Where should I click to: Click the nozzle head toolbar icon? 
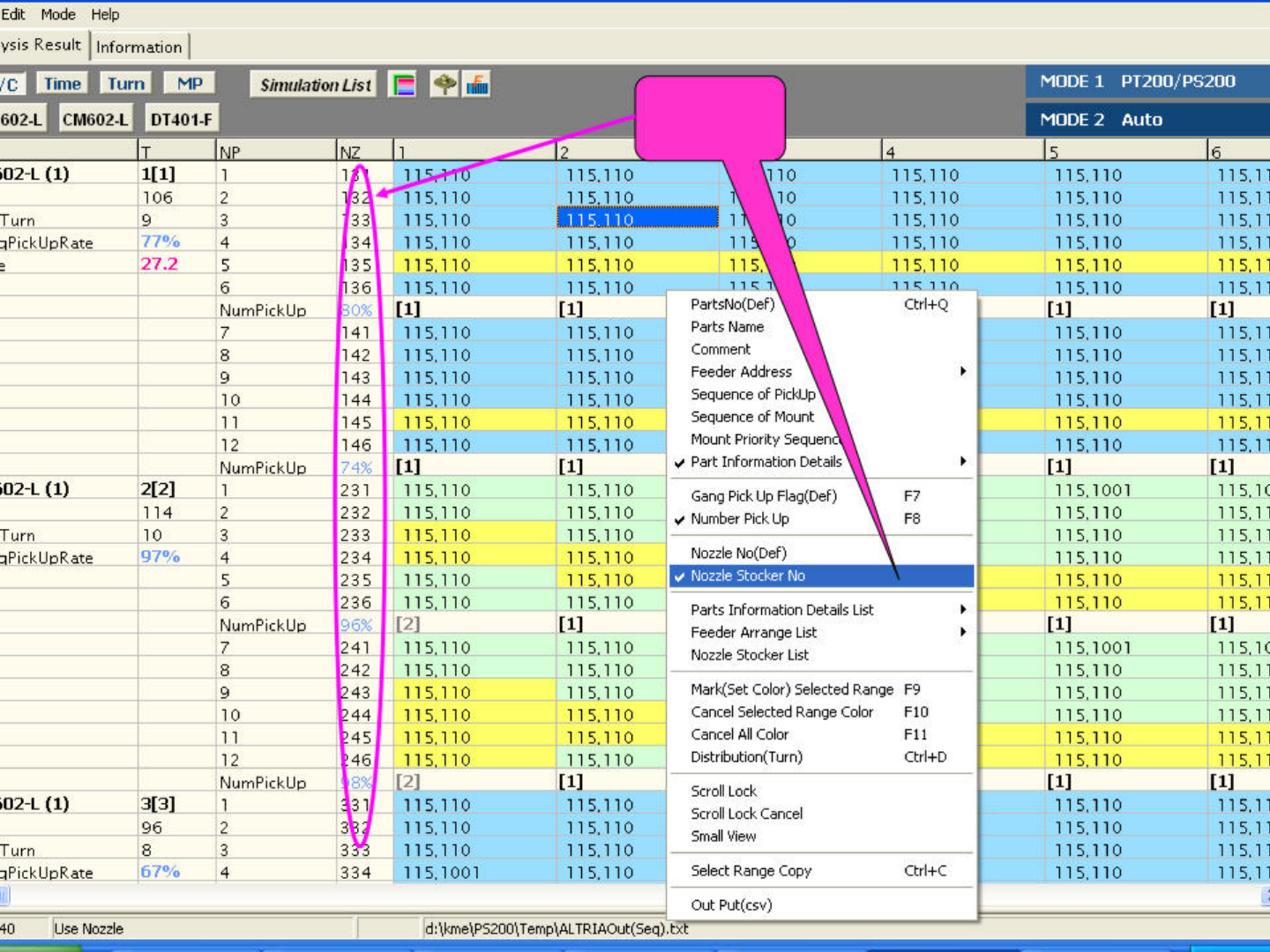(x=444, y=85)
